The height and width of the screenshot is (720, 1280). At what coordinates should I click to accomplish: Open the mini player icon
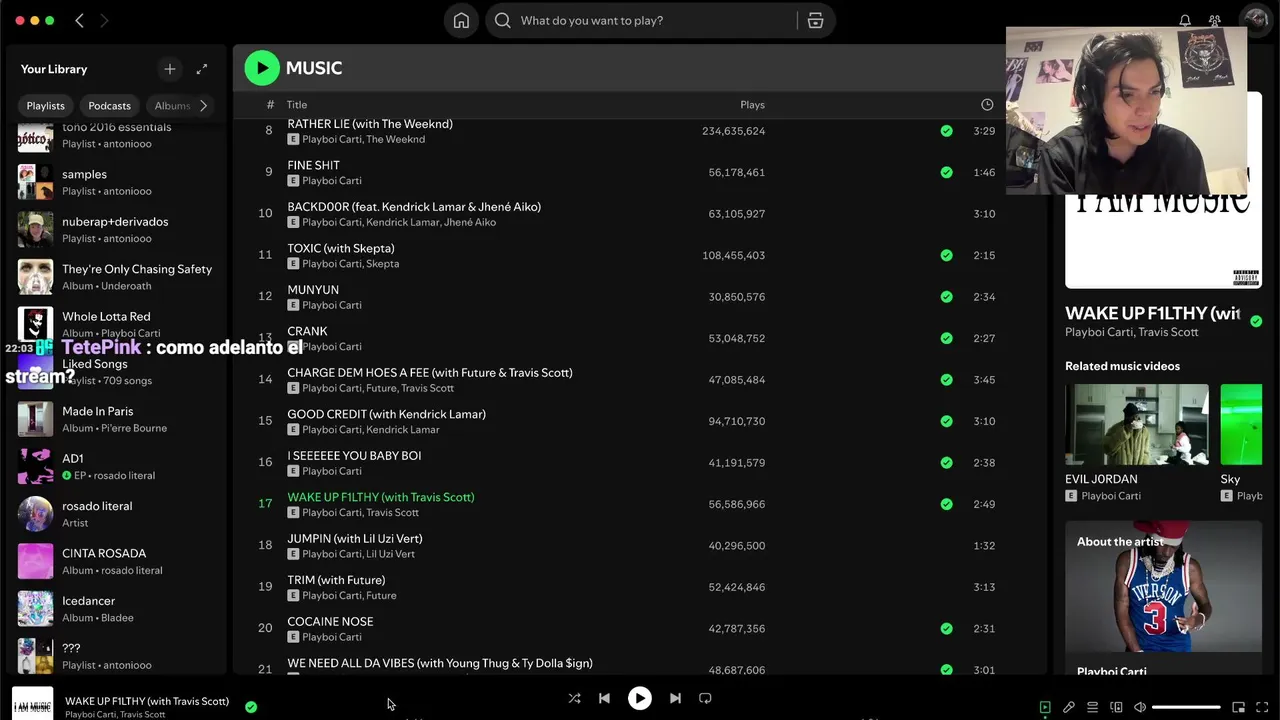click(1238, 707)
